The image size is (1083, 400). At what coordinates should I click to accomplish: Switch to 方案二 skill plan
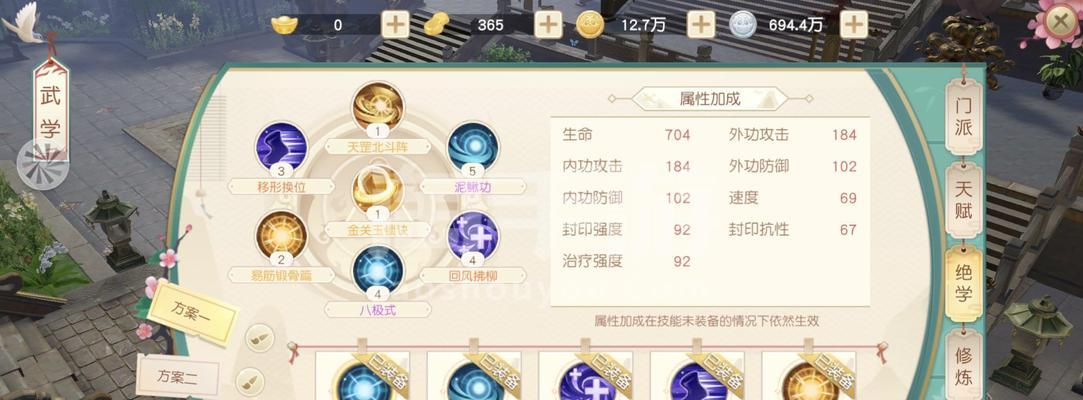click(x=178, y=377)
